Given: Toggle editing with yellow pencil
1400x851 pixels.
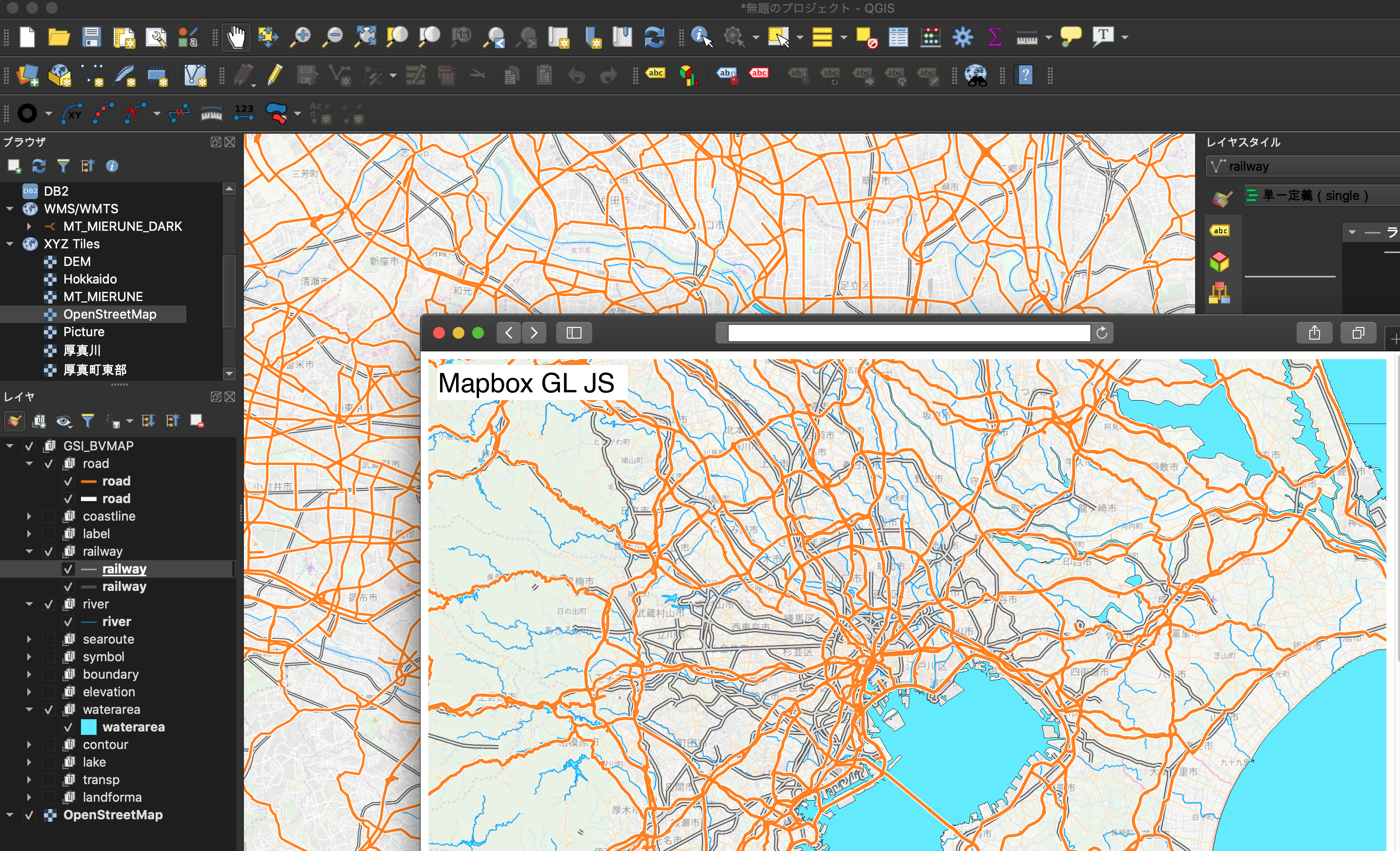Looking at the screenshot, I should tap(275, 75).
